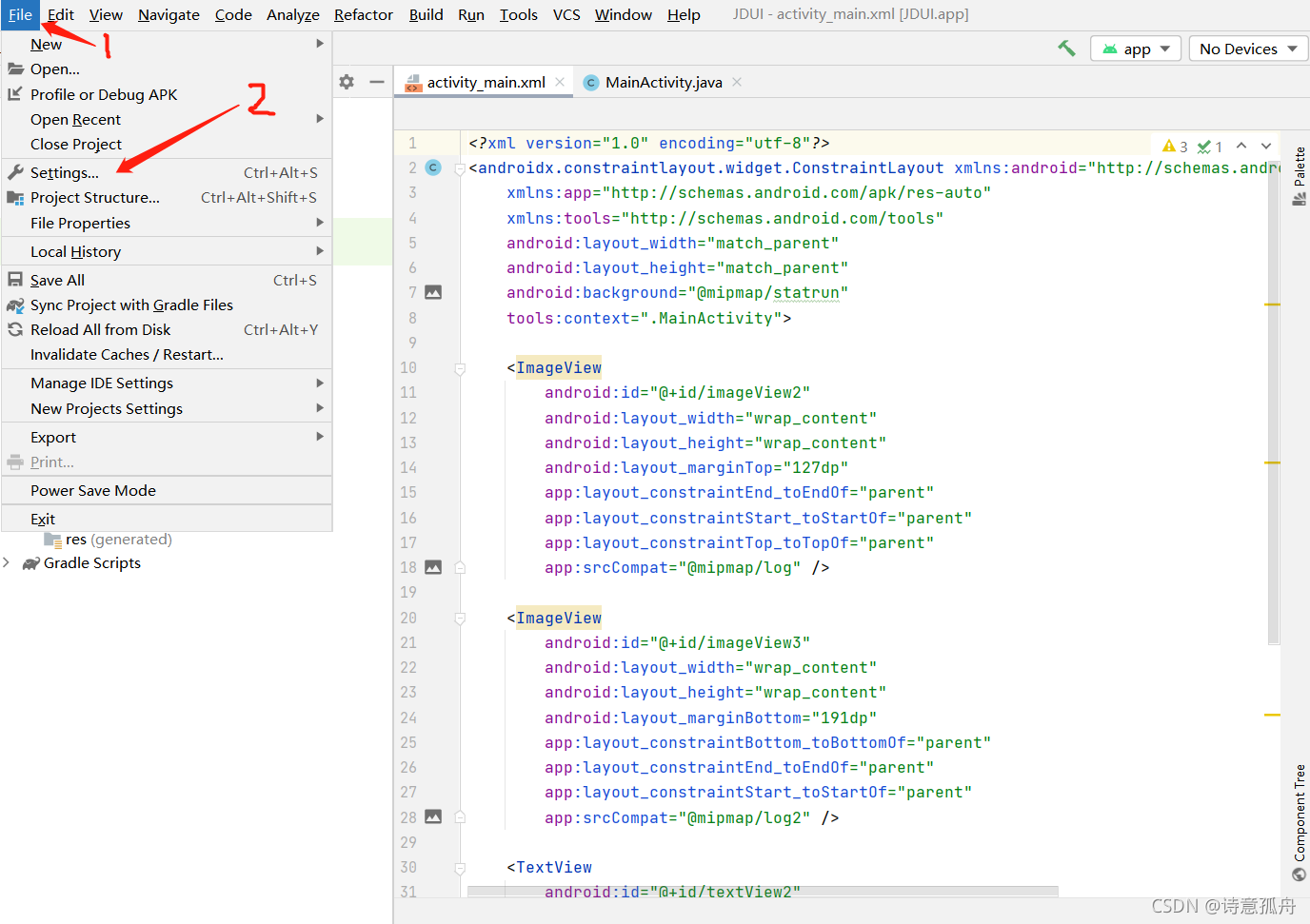Switch to the activity_main.xml tab
This screenshot has height=924, width=1310.
coord(486,83)
